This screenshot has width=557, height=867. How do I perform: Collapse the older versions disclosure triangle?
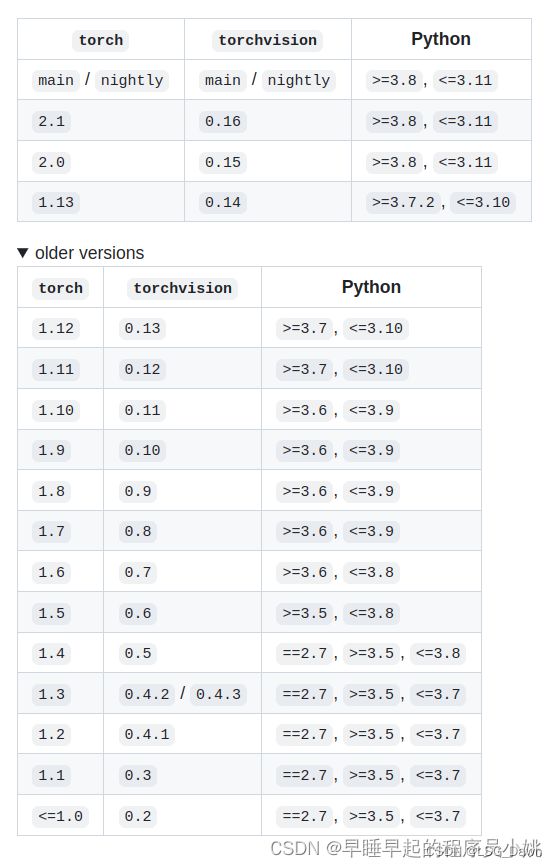click(x=23, y=253)
